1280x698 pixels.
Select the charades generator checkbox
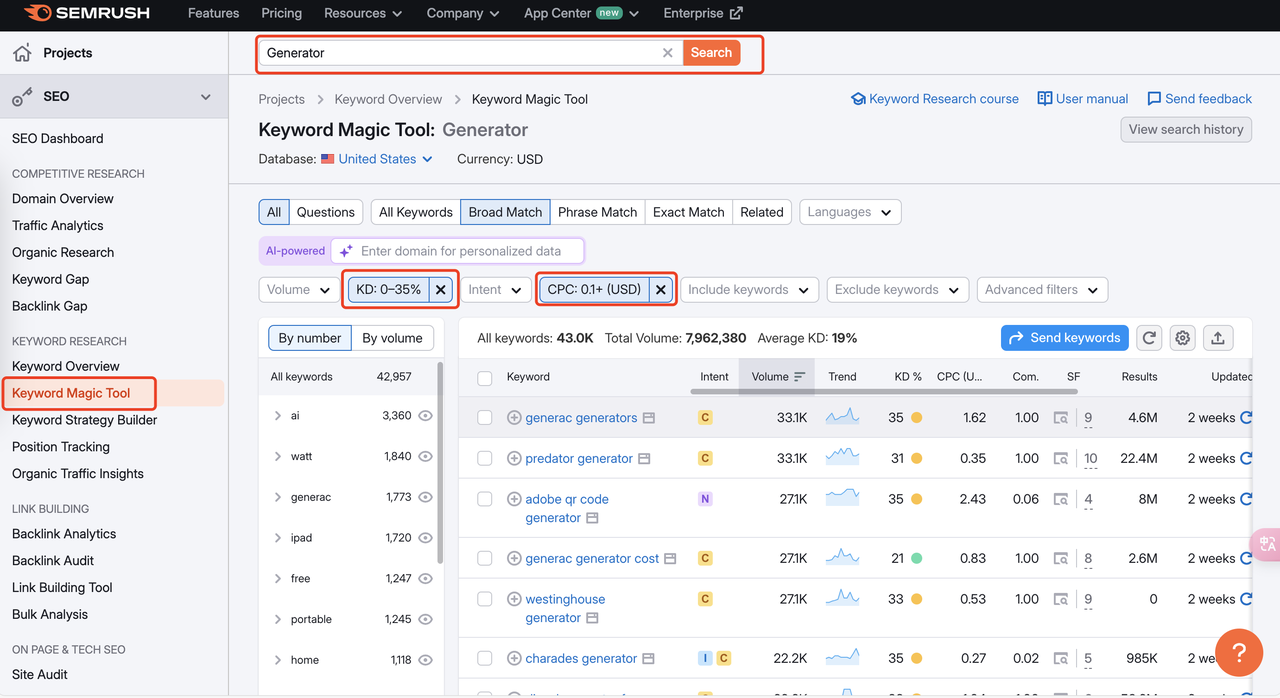point(485,659)
